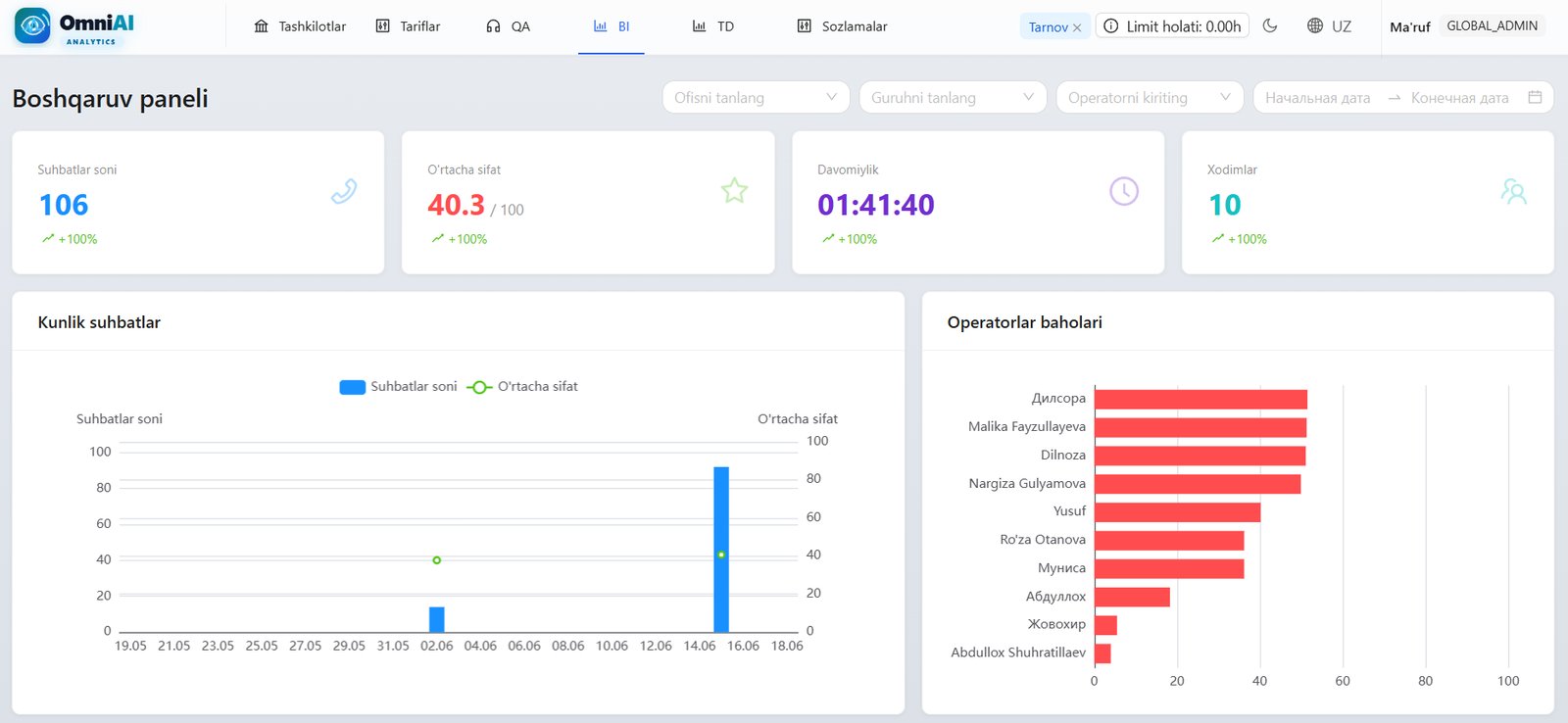The width and height of the screenshot is (1568, 723).
Task: Remove the Tarnov tag with its X
Action: 1077,27
